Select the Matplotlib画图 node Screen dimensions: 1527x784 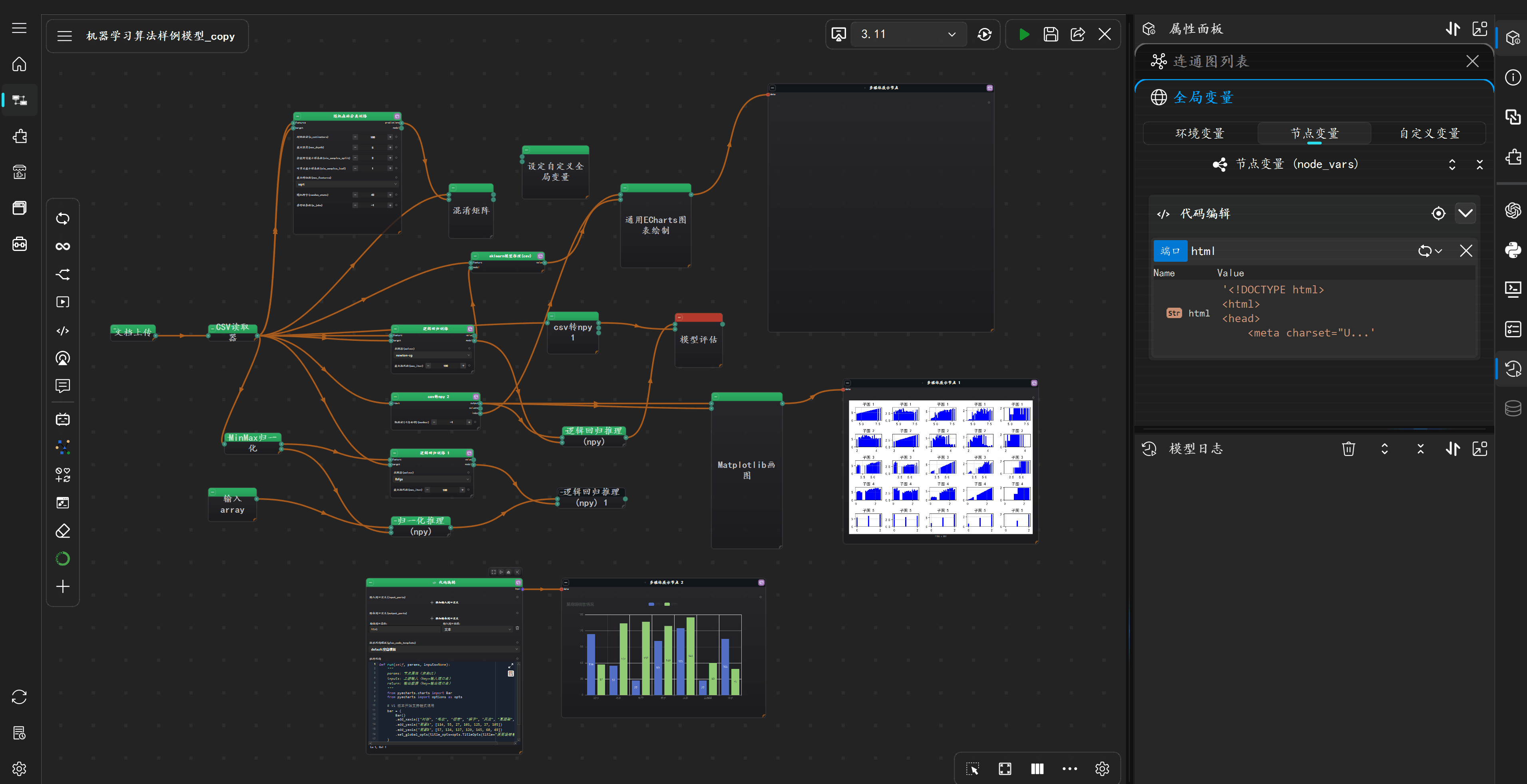pos(747,470)
